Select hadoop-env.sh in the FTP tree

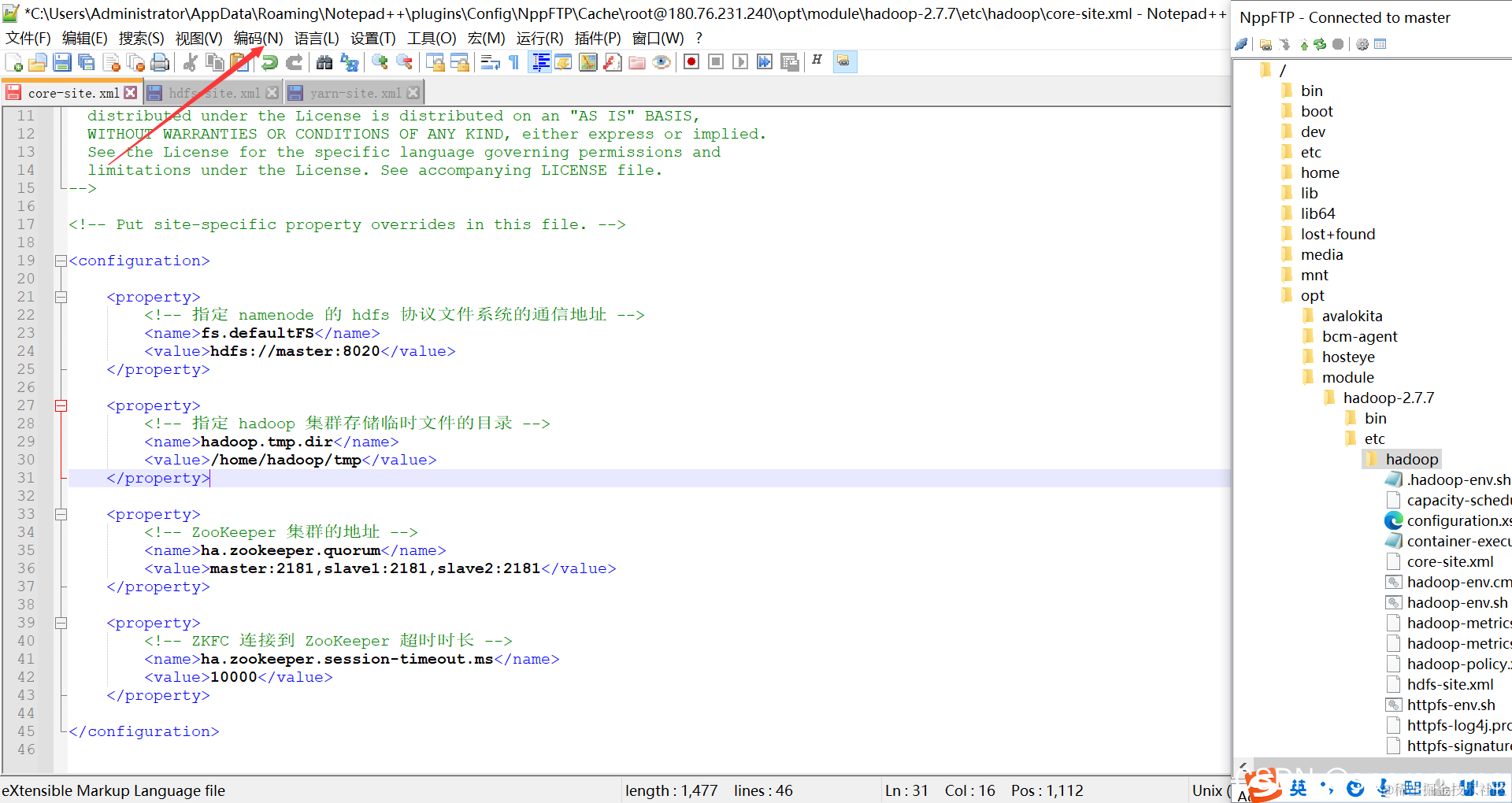click(x=1457, y=603)
